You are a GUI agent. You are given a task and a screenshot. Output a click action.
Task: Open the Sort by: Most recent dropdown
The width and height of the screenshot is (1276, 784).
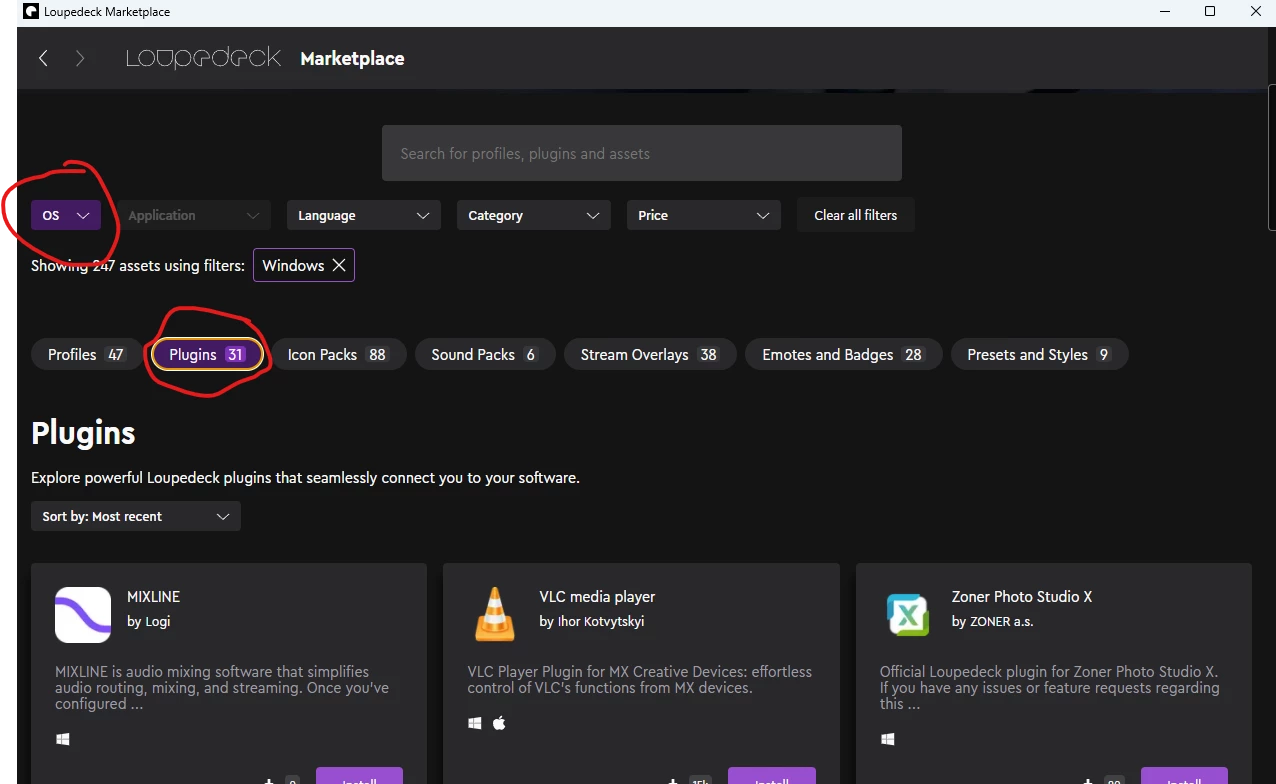(x=136, y=516)
